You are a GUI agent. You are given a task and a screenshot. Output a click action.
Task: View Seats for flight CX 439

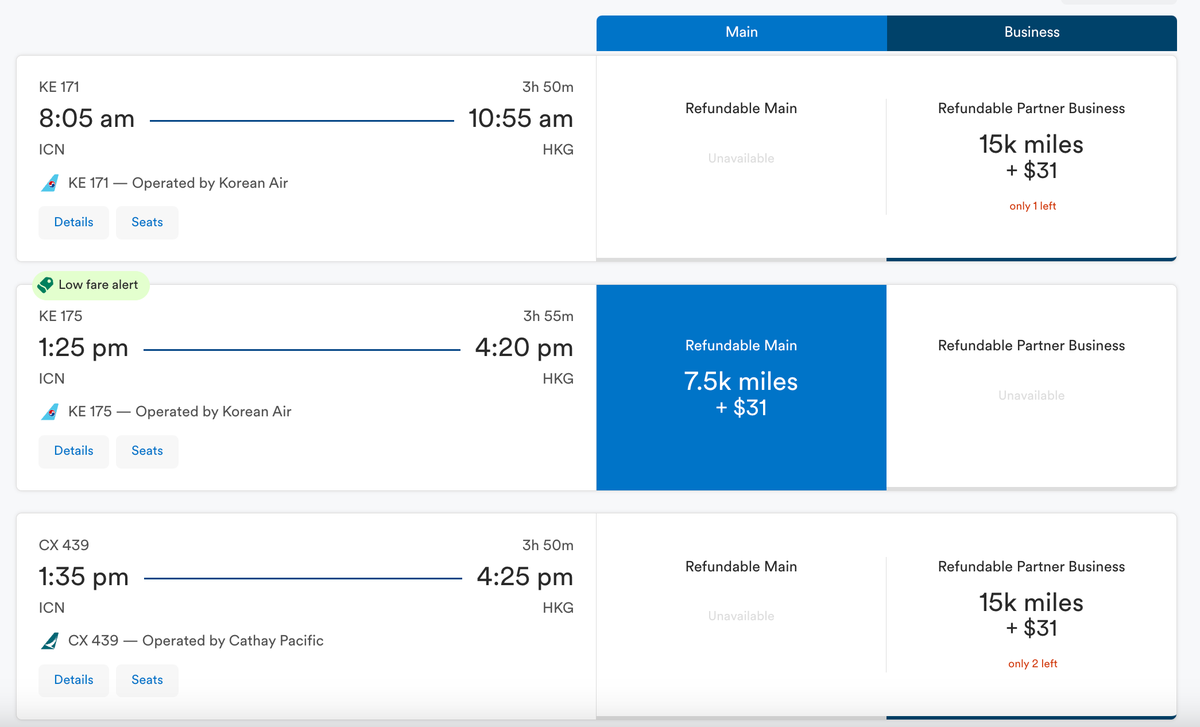click(147, 680)
